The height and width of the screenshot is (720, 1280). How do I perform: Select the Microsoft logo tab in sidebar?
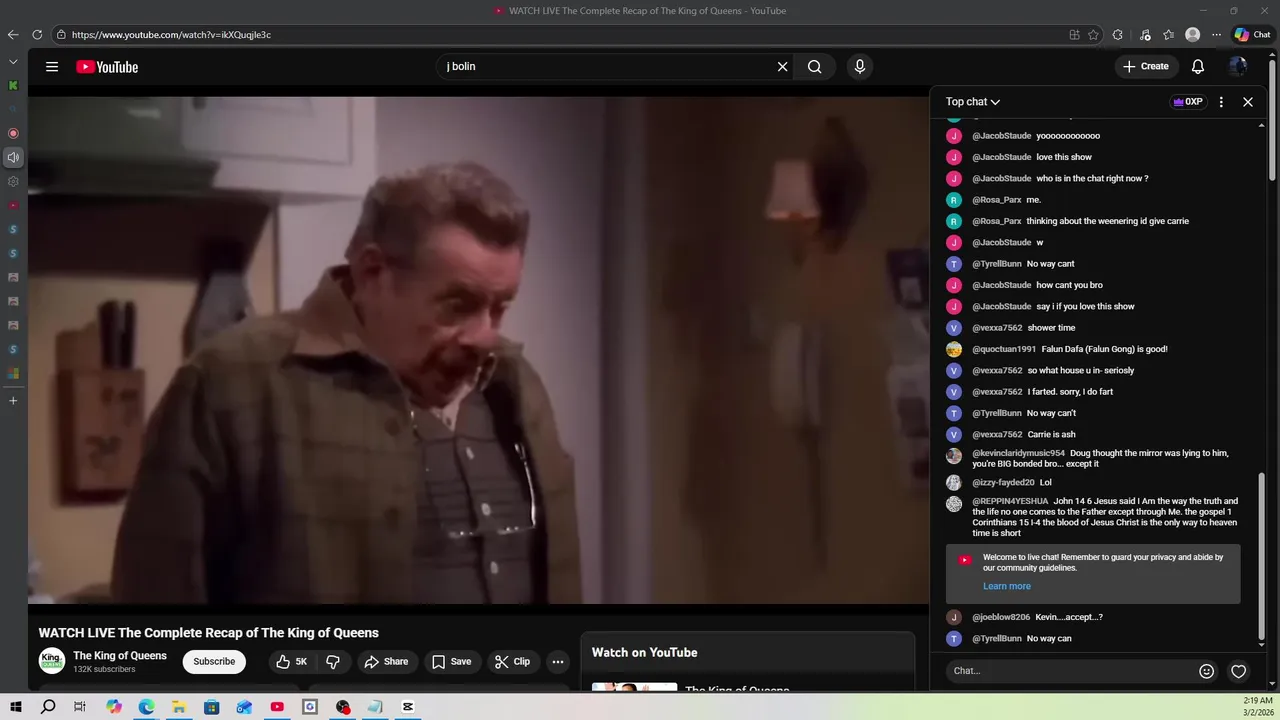[13, 373]
